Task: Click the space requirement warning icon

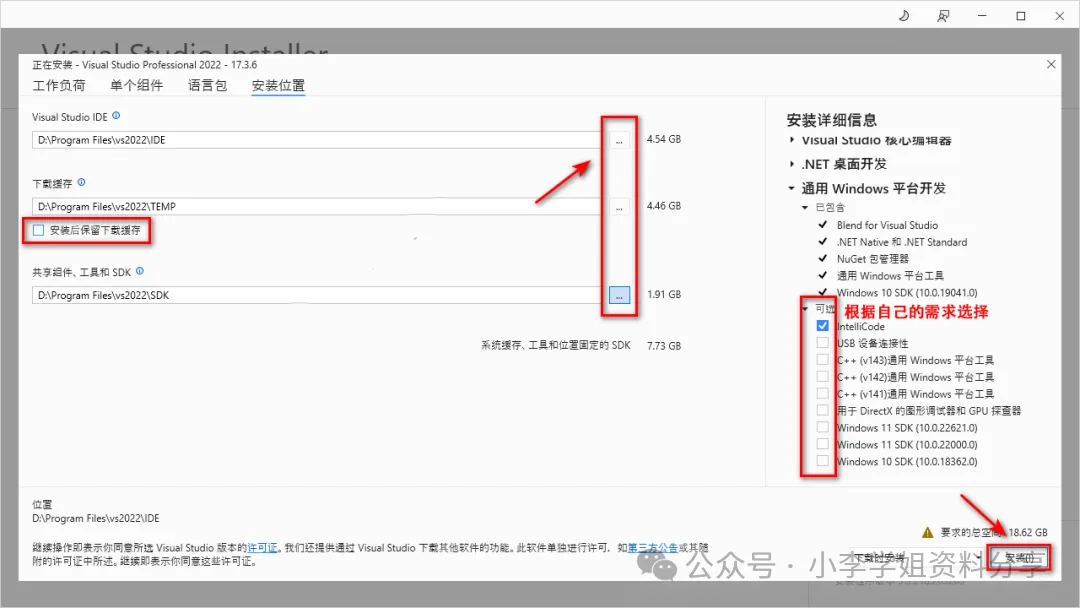Action: pyautogui.click(x=928, y=532)
